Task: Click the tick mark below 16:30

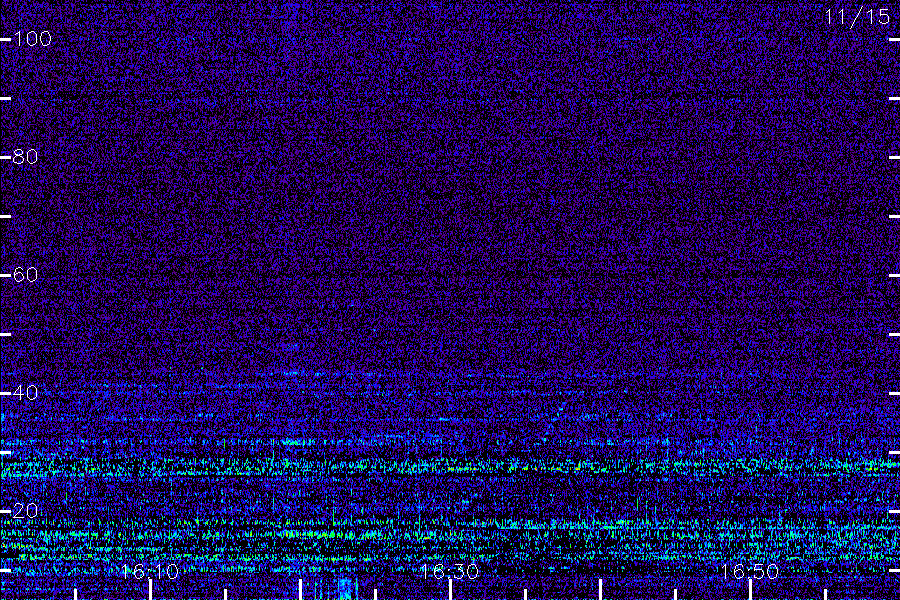Action: [451, 590]
